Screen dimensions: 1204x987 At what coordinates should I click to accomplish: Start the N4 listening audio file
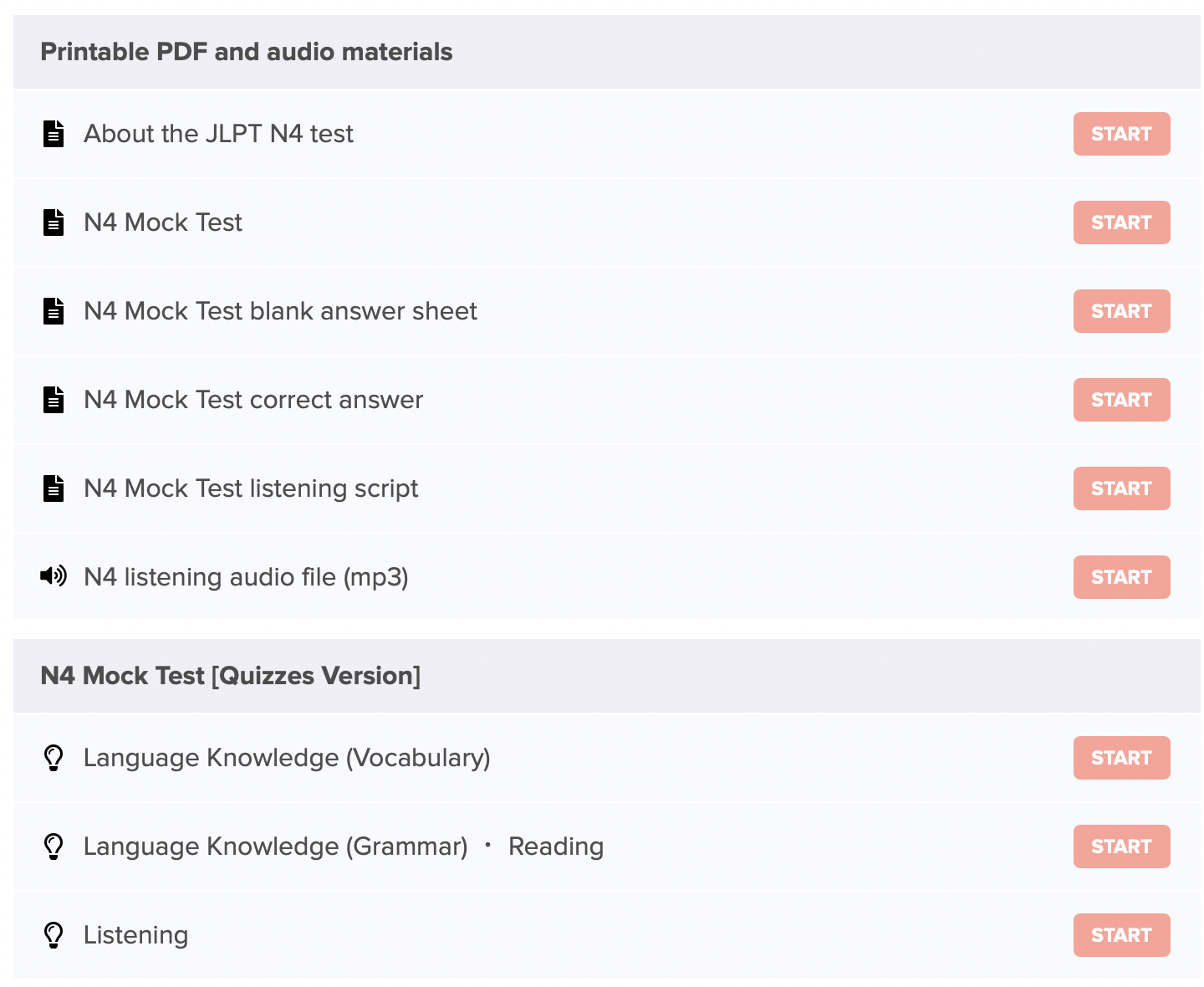pos(1121,577)
